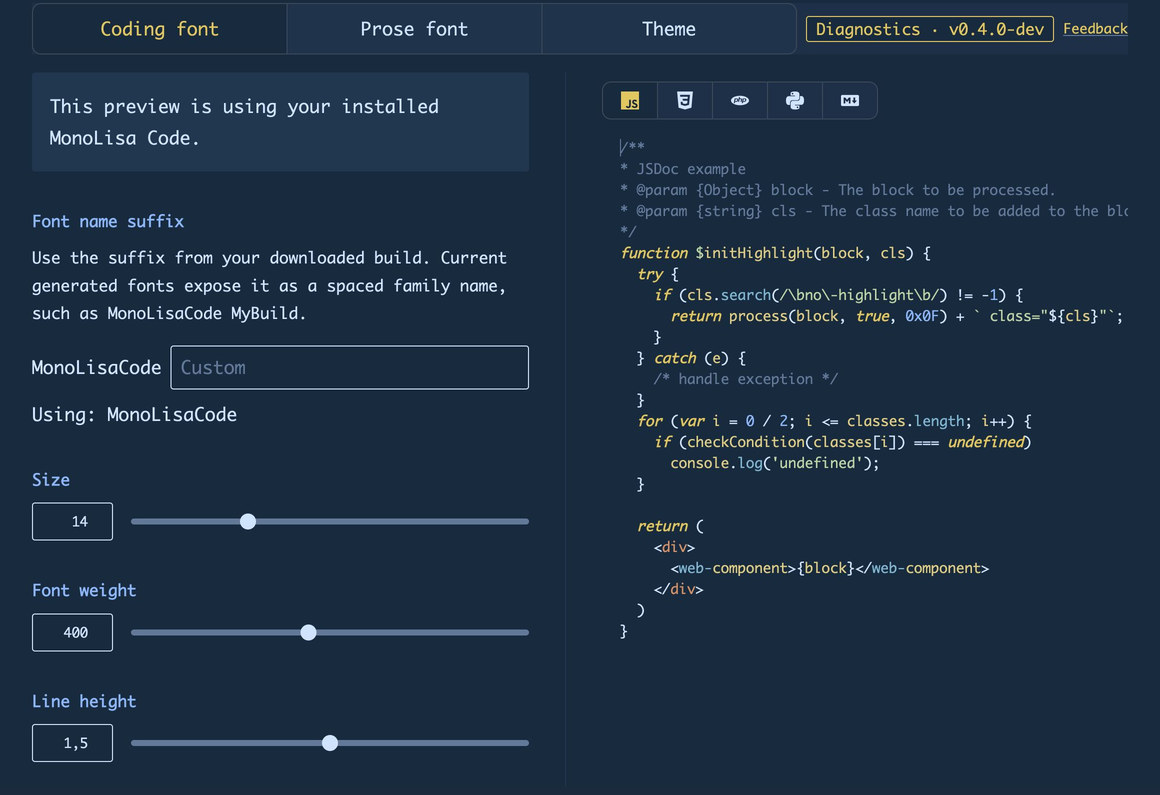Screen dimensions: 1160x795
Task: Click the 'MonoLisaCode' prefix label
Action: 96,368
